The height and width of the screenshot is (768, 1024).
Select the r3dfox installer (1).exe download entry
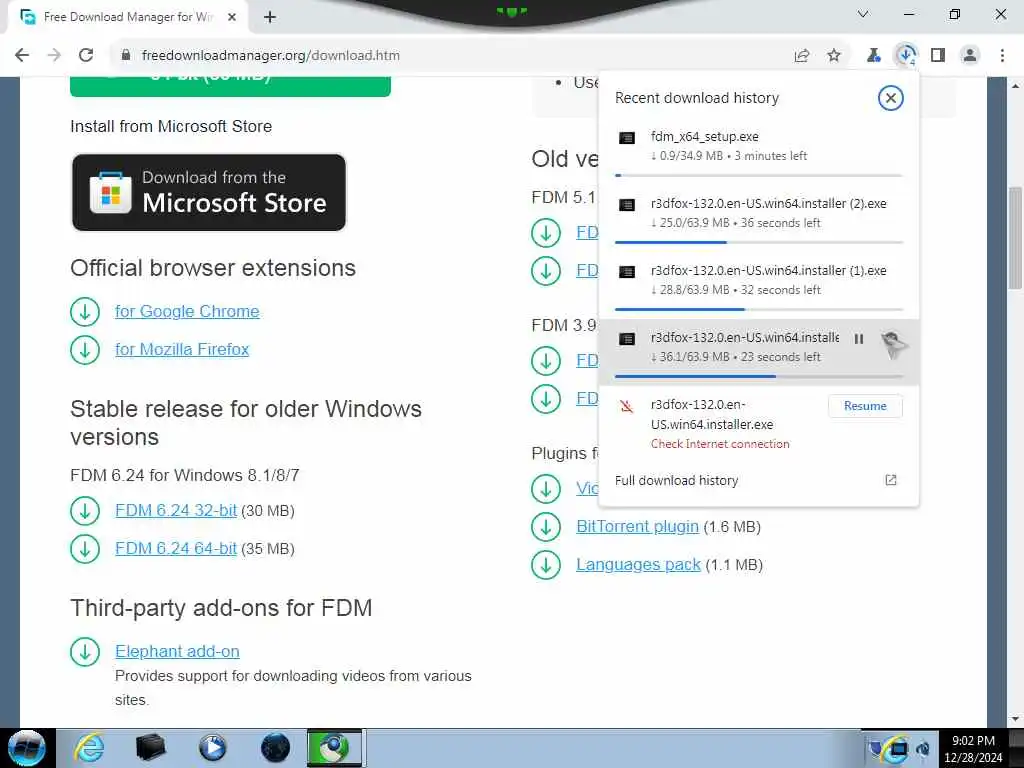coord(759,285)
